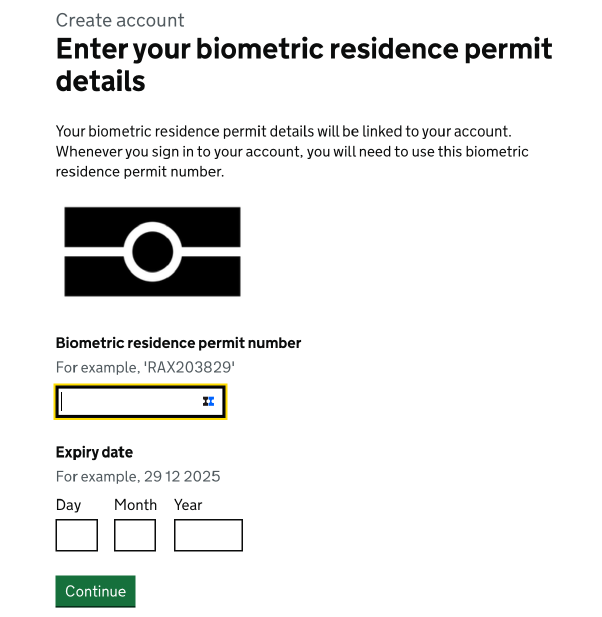The image size is (602, 617).
Task: Click the autofill icon inside the permit number field
Action: click(208, 401)
